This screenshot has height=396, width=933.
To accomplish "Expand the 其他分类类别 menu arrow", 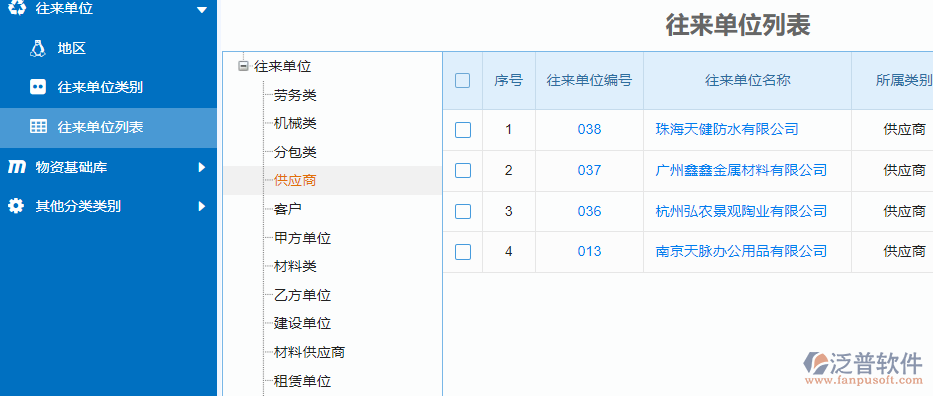I will (202, 207).
